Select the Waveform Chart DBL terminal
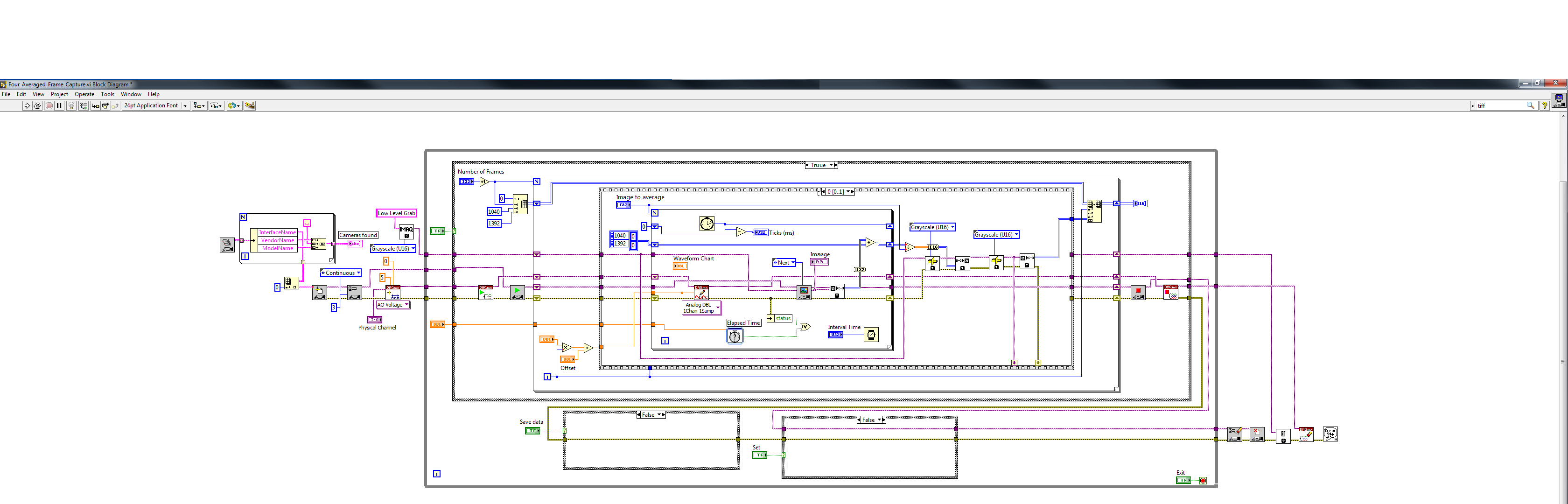This screenshot has width=1568, height=504. click(680, 266)
